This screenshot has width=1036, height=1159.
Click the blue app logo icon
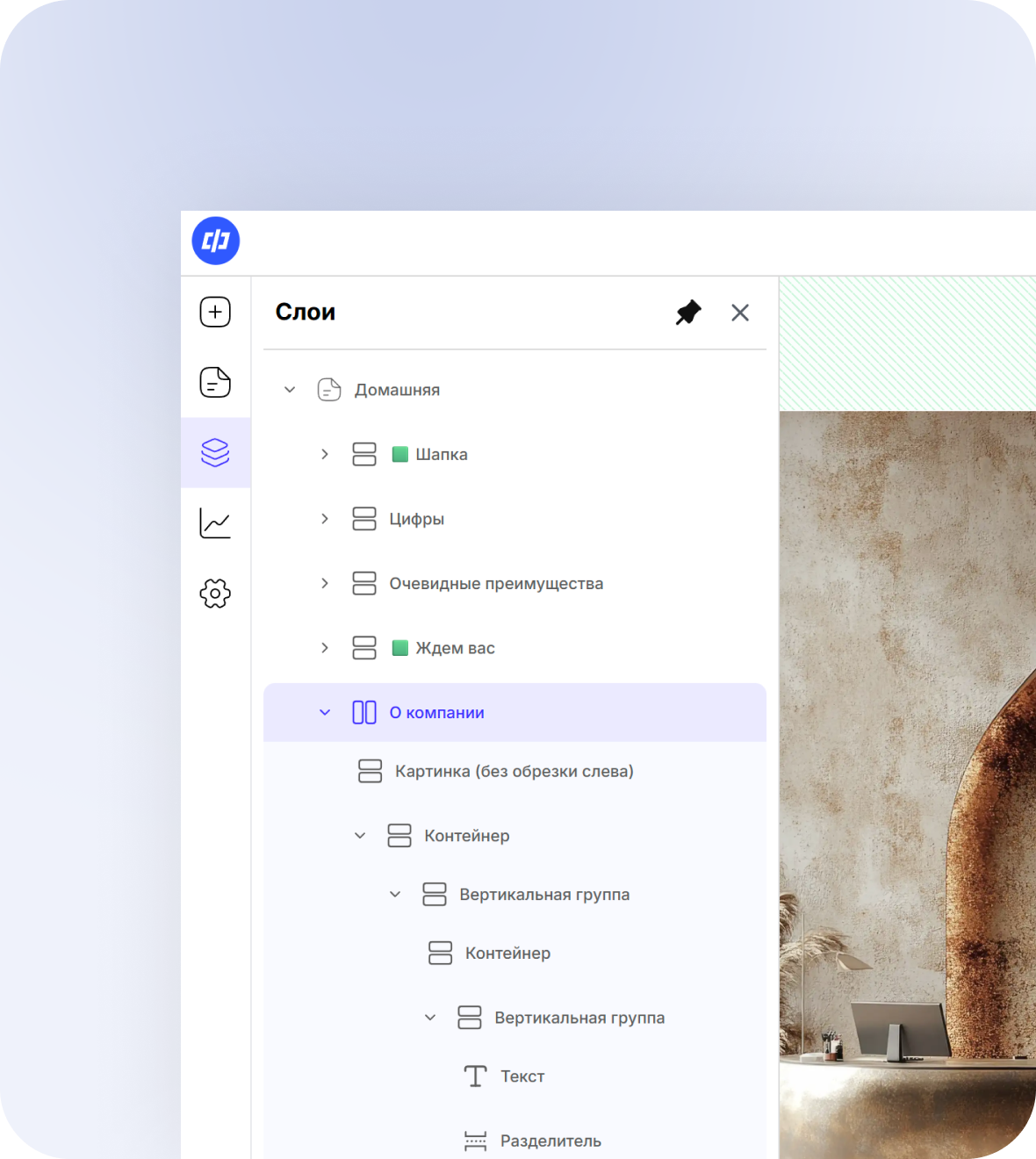click(x=216, y=241)
